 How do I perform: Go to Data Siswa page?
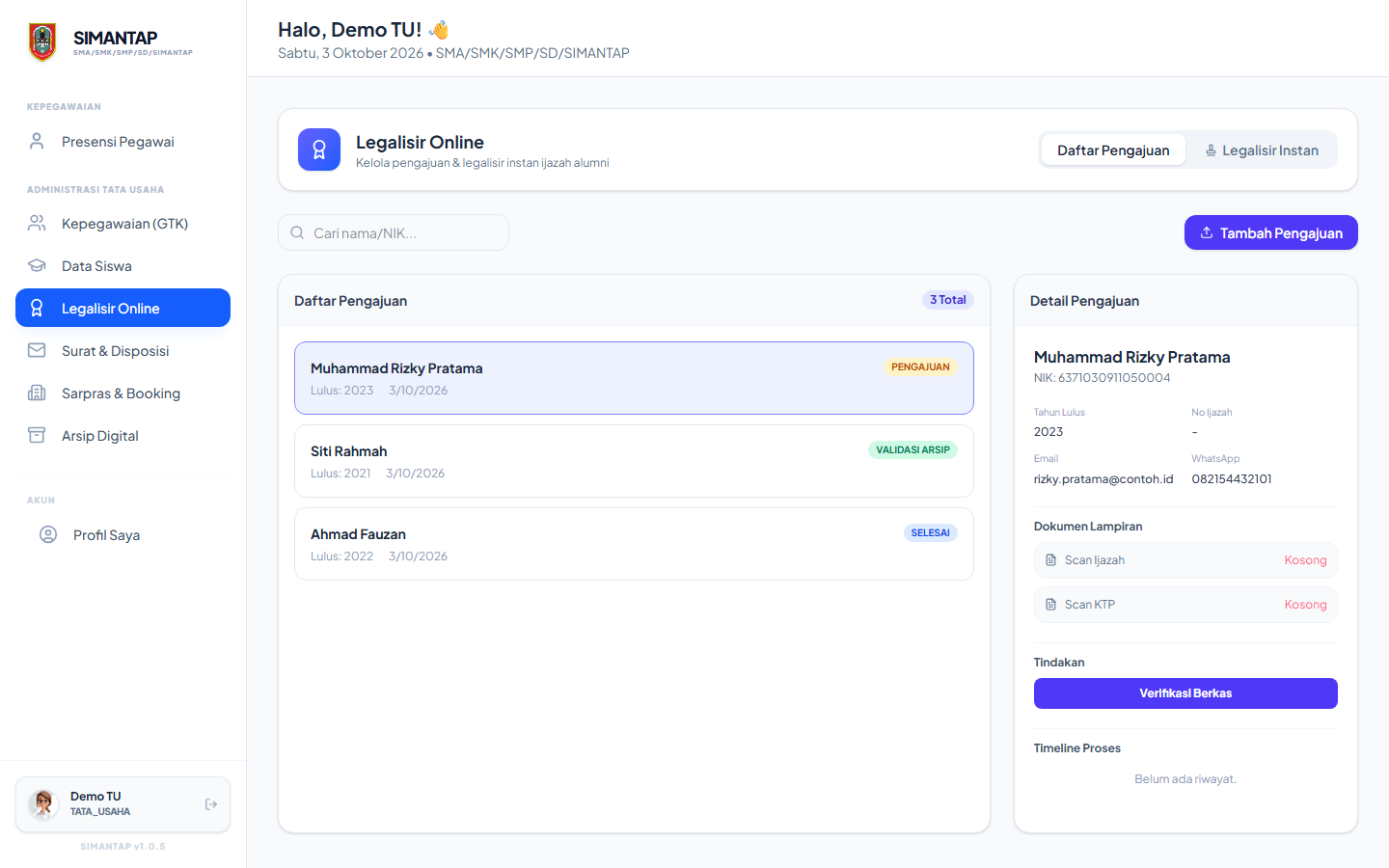[123, 266]
